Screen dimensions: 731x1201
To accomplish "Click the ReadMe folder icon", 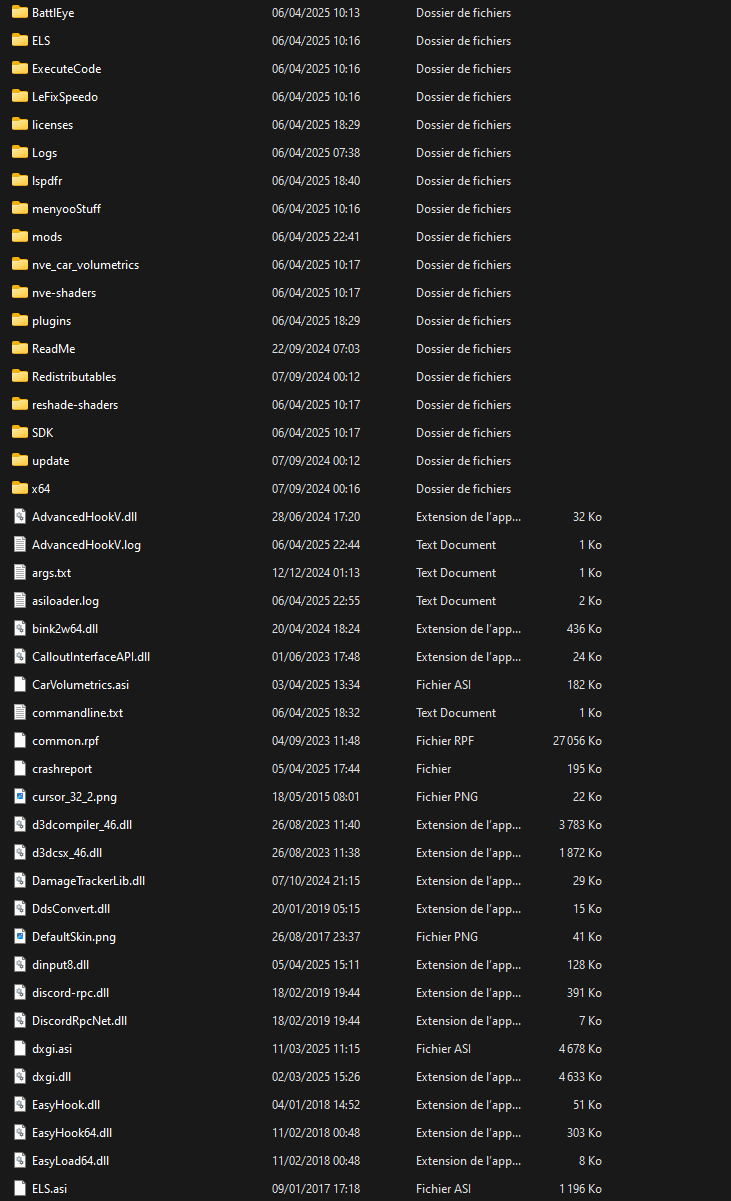I will click(x=20, y=349).
